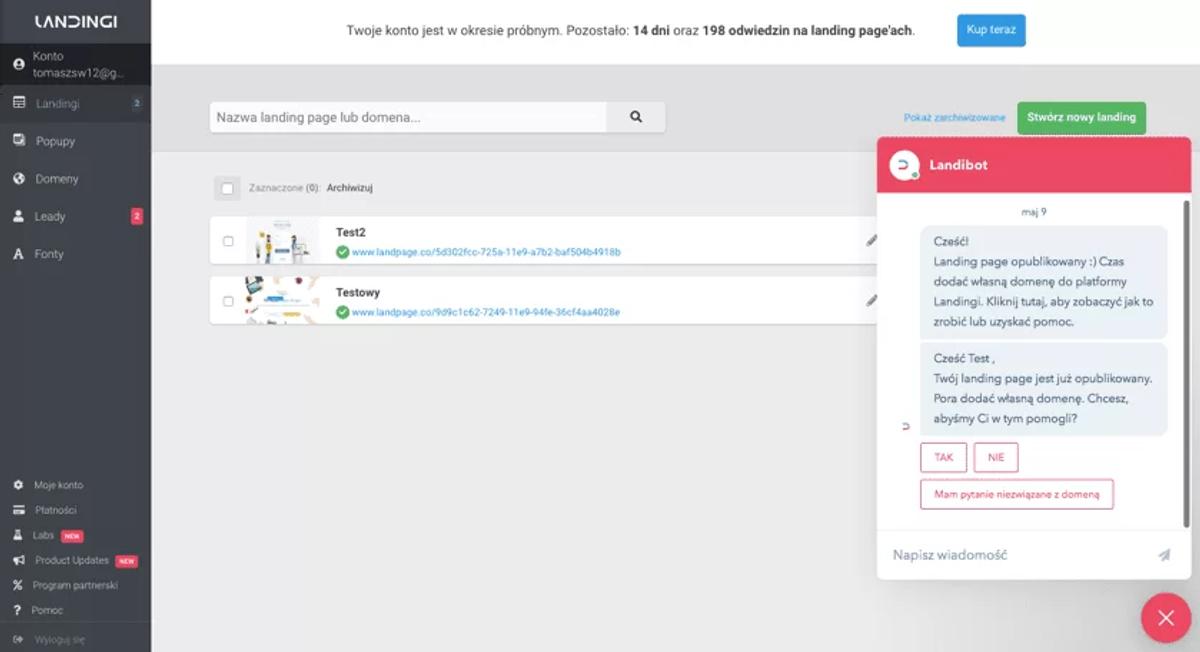The image size is (1200, 652).
Task: Focus the landing page name search field
Action: (408, 117)
